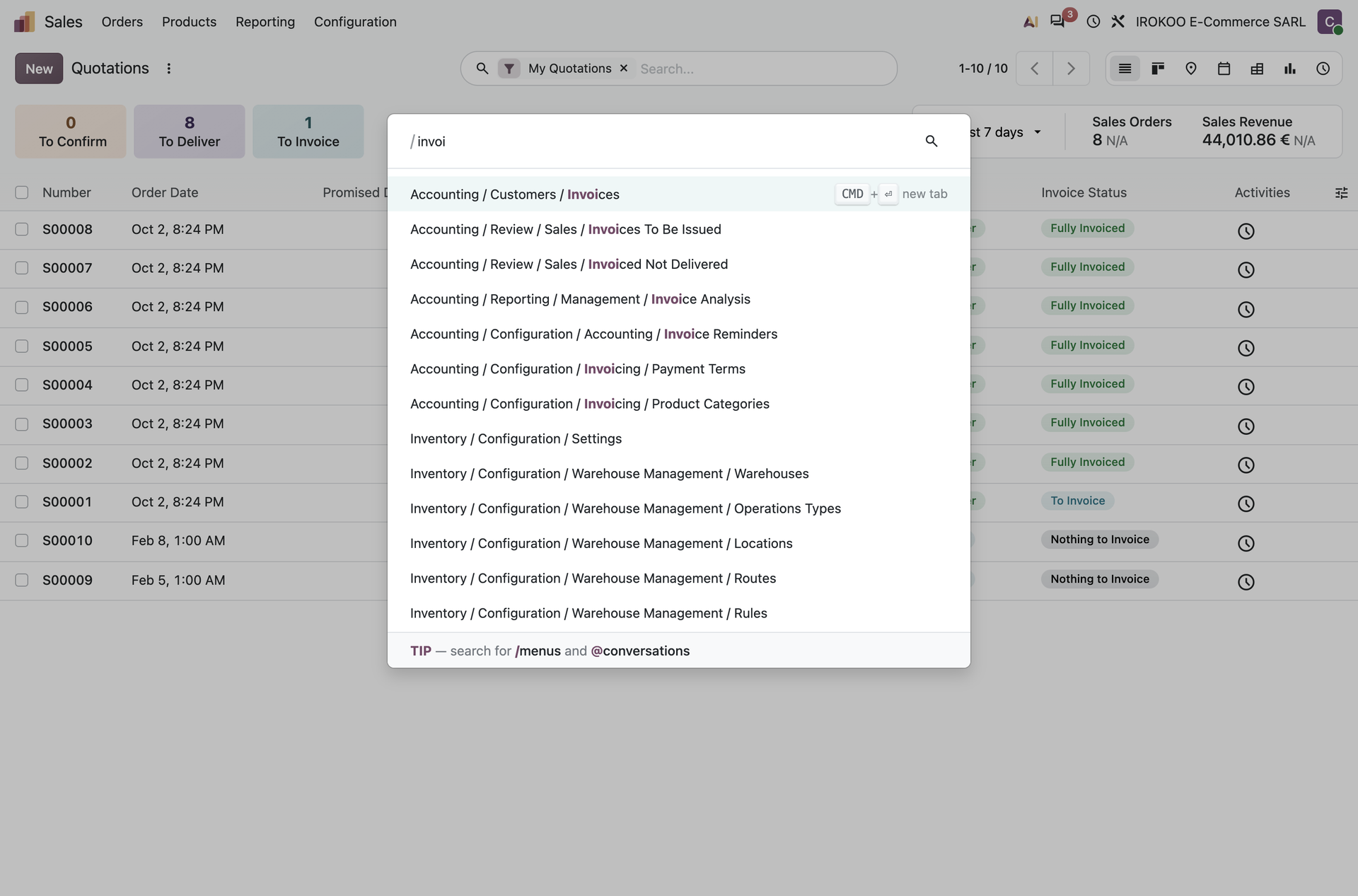Choose Invoice Analysis result
This screenshot has height=896, width=1358.
click(x=679, y=299)
